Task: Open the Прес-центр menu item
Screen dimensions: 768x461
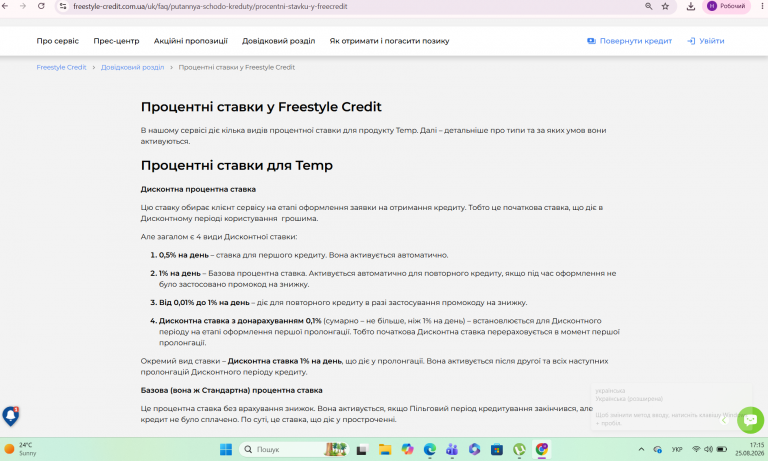Action: pos(116,41)
